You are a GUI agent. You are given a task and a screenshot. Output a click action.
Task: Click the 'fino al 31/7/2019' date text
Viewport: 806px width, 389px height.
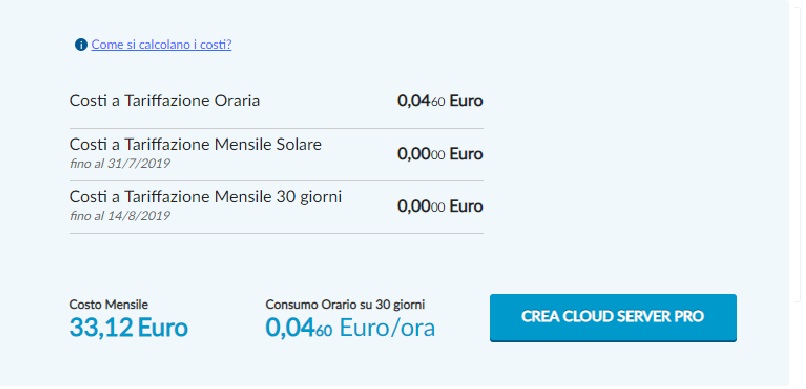120,163
